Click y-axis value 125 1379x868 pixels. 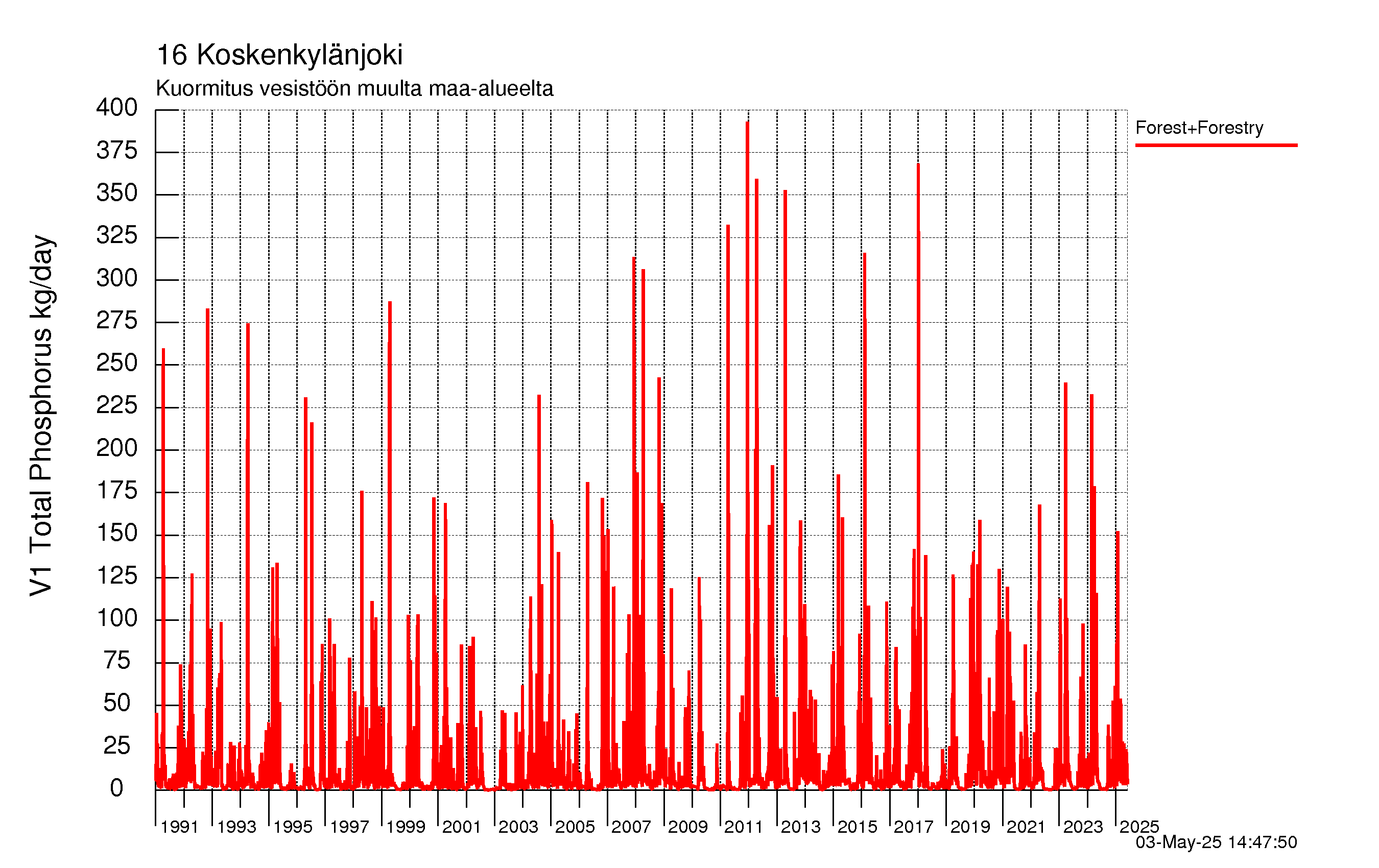[x=117, y=575]
